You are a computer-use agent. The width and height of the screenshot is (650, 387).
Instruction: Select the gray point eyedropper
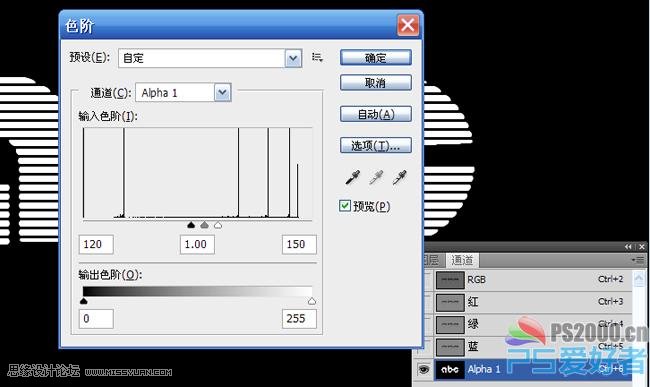point(376,177)
